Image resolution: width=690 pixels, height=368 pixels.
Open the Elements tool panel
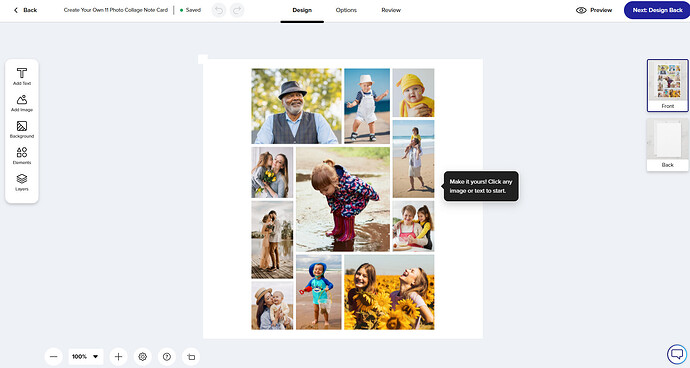(22, 156)
